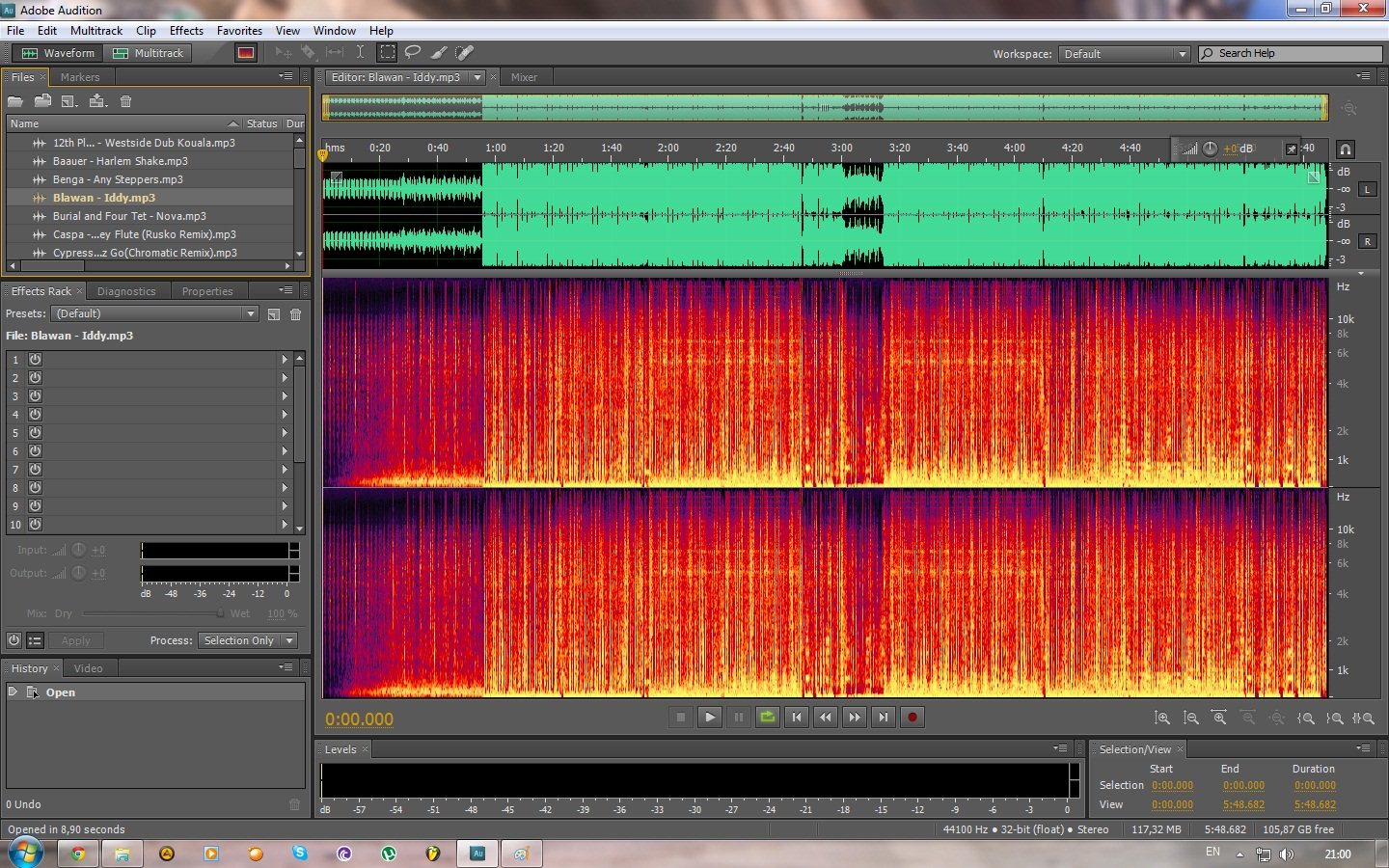The height and width of the screenshot is (868, 1389).
Task: Toggle the green Loop Playback button
Action: (768, 718)
